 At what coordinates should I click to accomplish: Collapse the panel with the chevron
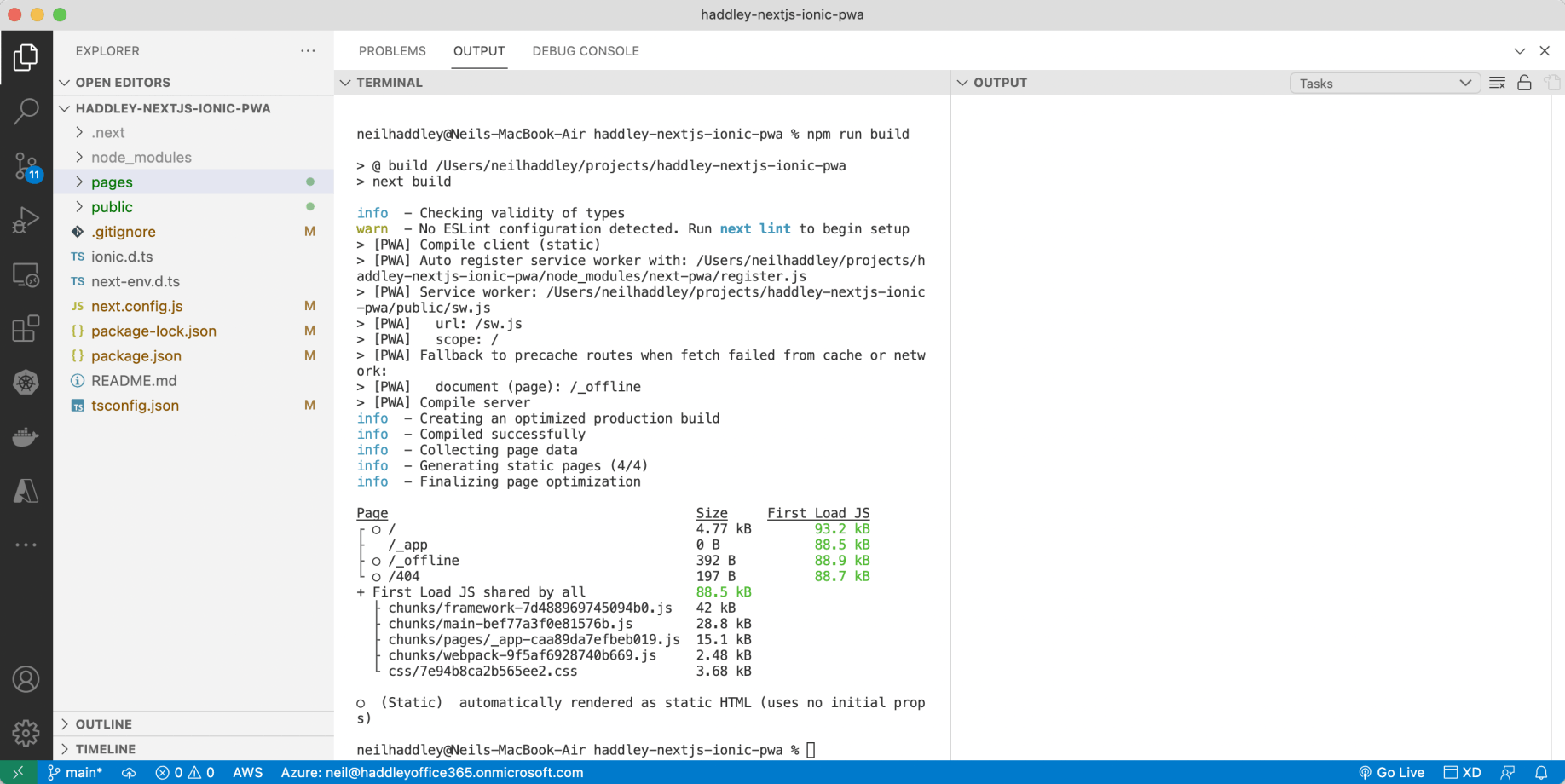pyautogui.click(x=1519, y=51)
